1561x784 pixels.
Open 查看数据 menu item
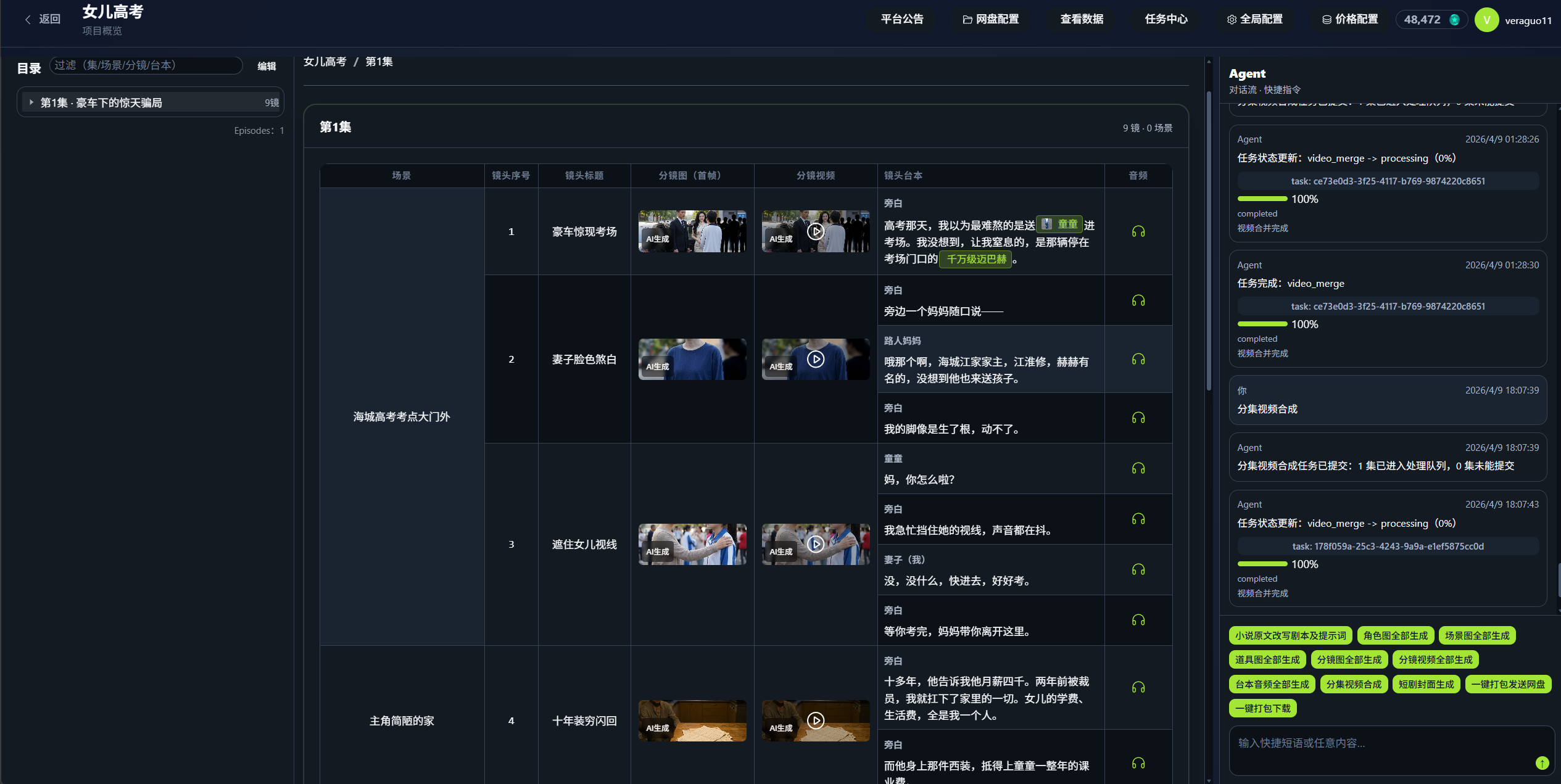[x=1081, y=20]
